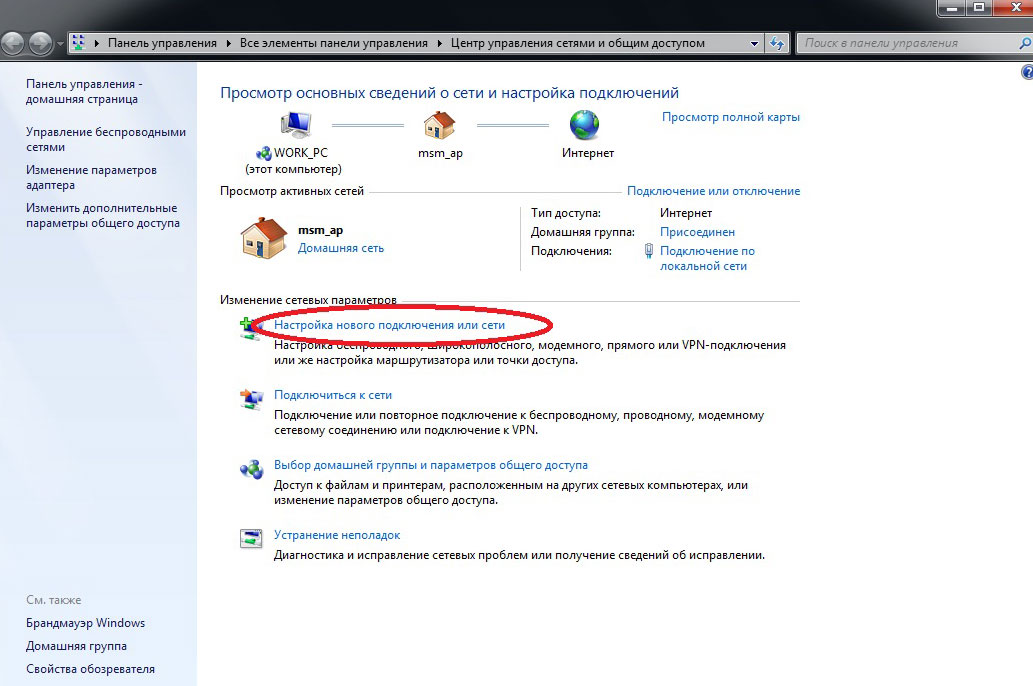
Task: Click the search magnifier icon
Action: (x=1024, y=43)
